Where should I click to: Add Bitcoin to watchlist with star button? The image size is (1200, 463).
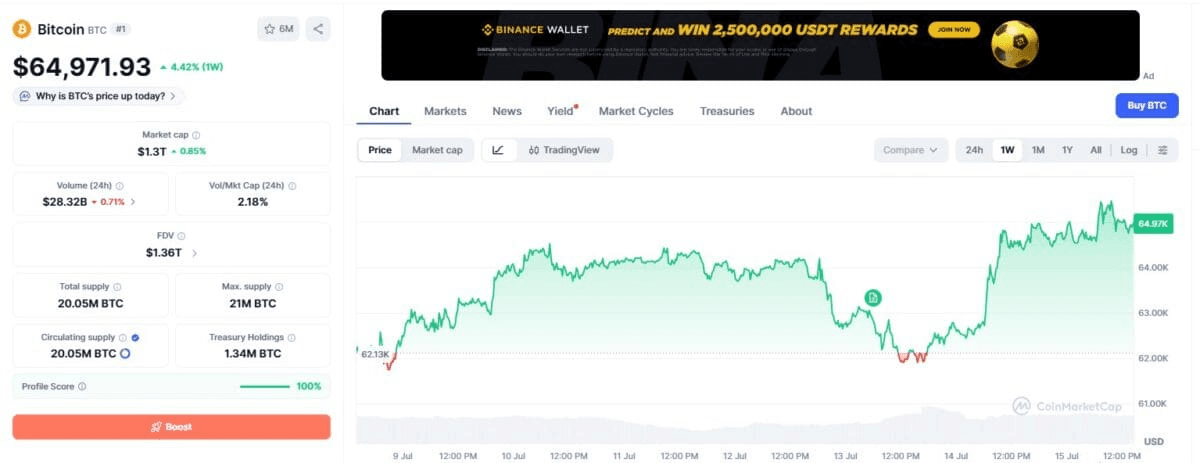tap(278, 29)
